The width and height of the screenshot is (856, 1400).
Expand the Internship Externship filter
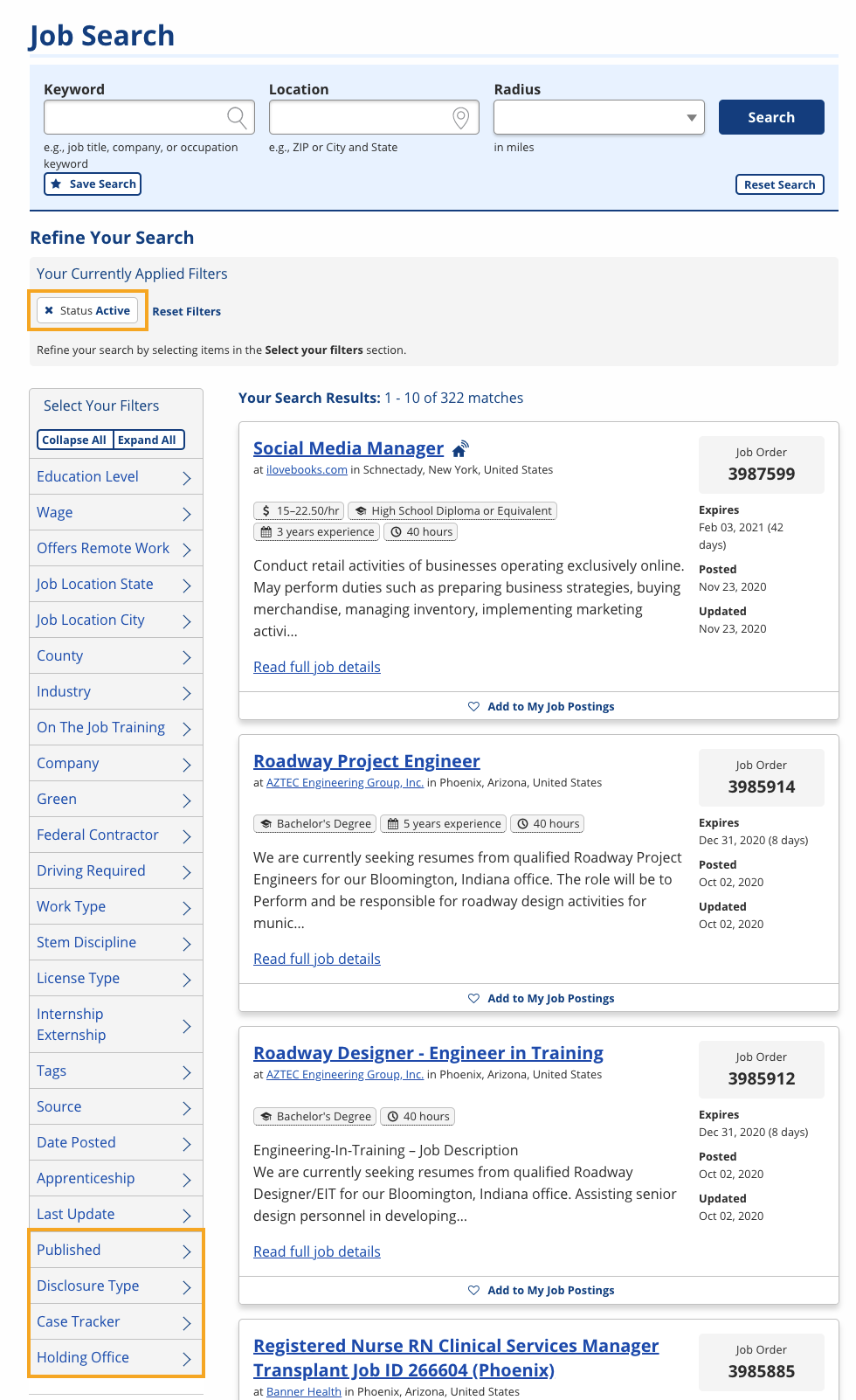116,1025
